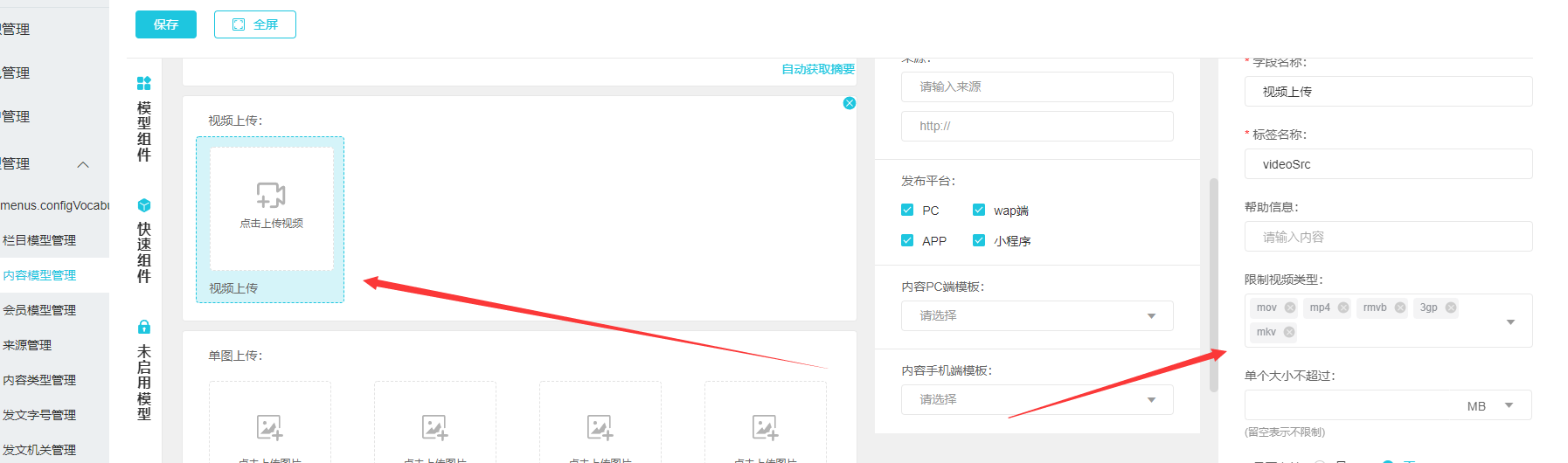The width and height of the screenshot is (1568, 463).
Task: Click the 保存 button
Action: click(x=166, y=24)
